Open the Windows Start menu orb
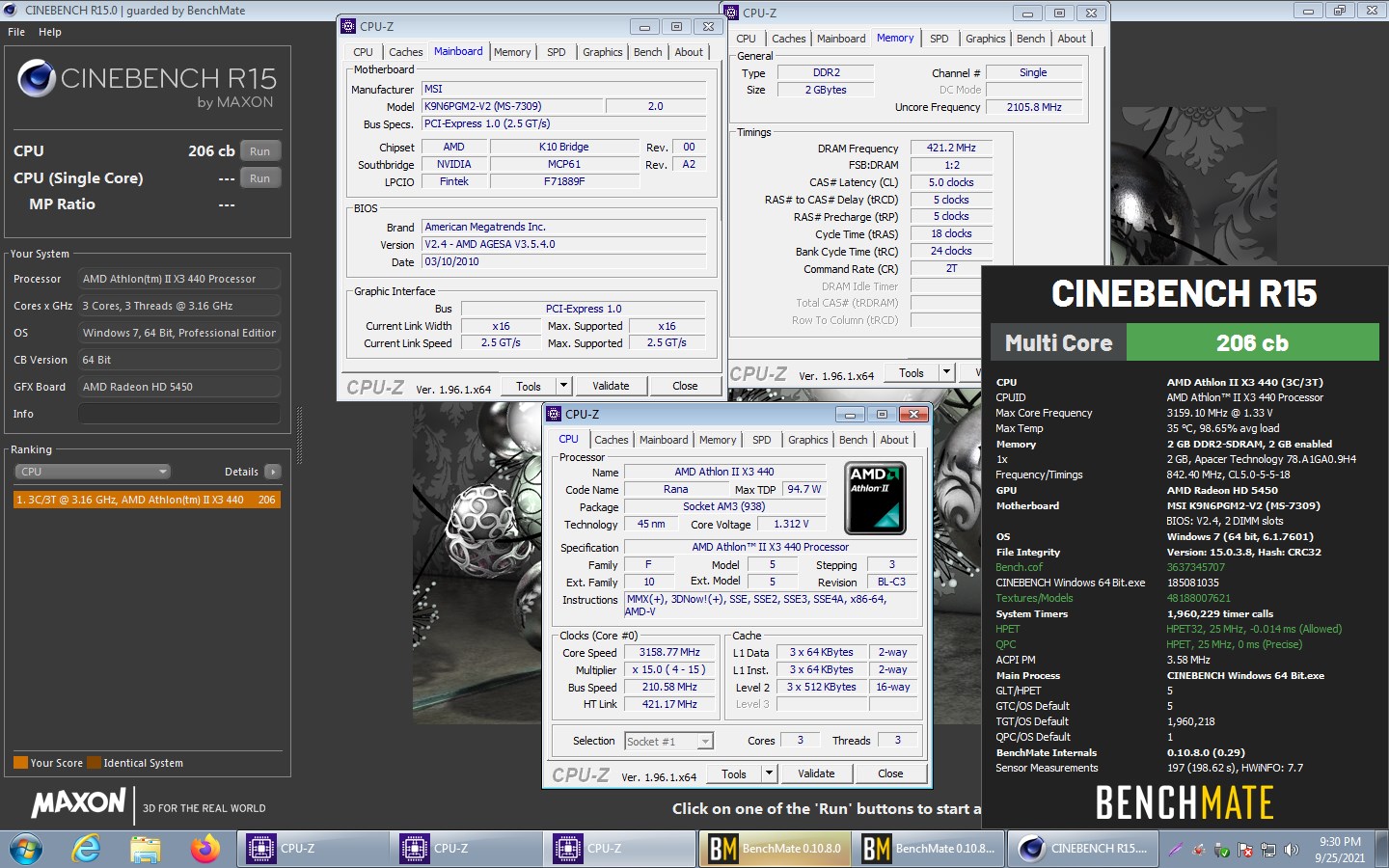Screen dimensions: 1389x868 click(x=26, y=850)
